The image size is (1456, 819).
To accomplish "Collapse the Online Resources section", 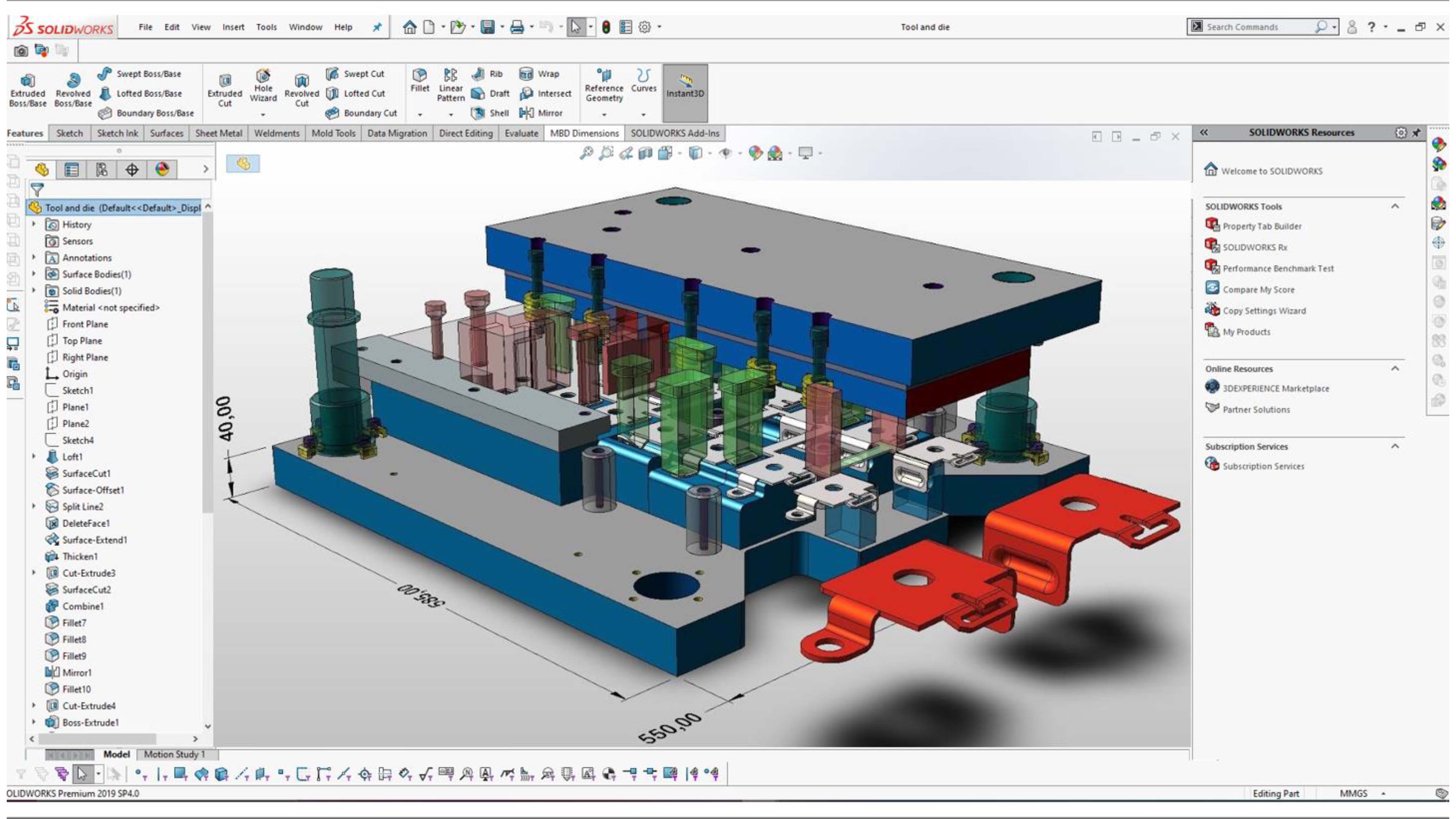I will click(x=1395, y=368).
